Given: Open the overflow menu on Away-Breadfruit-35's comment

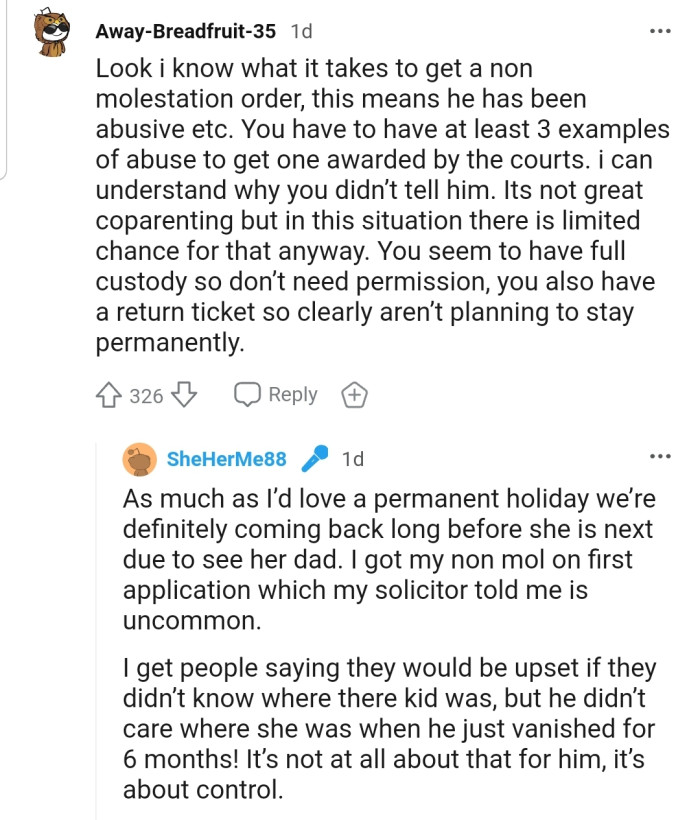Looking at the screenshot, I should tap(660, 31).
